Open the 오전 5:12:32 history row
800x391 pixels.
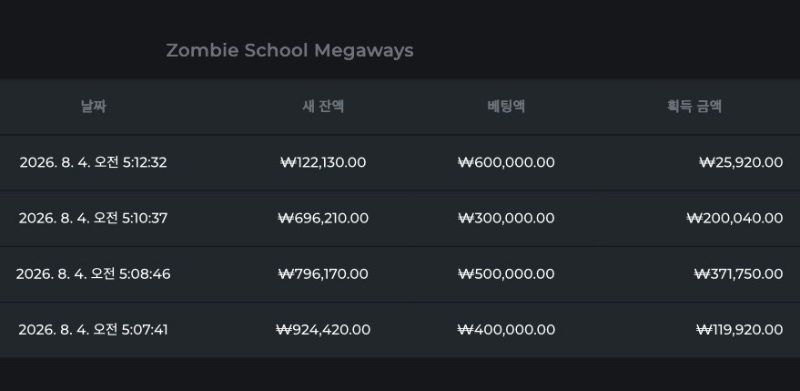[x=400, y=162]
